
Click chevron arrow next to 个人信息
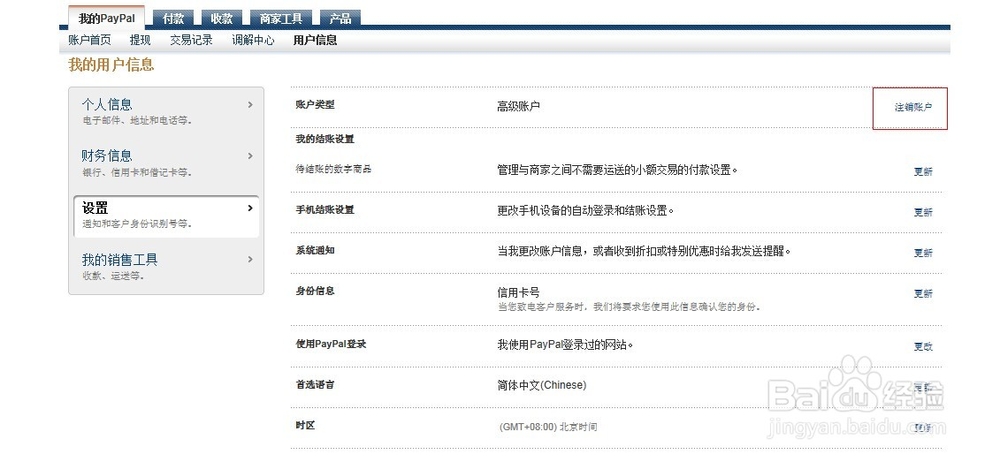point(250,105)
